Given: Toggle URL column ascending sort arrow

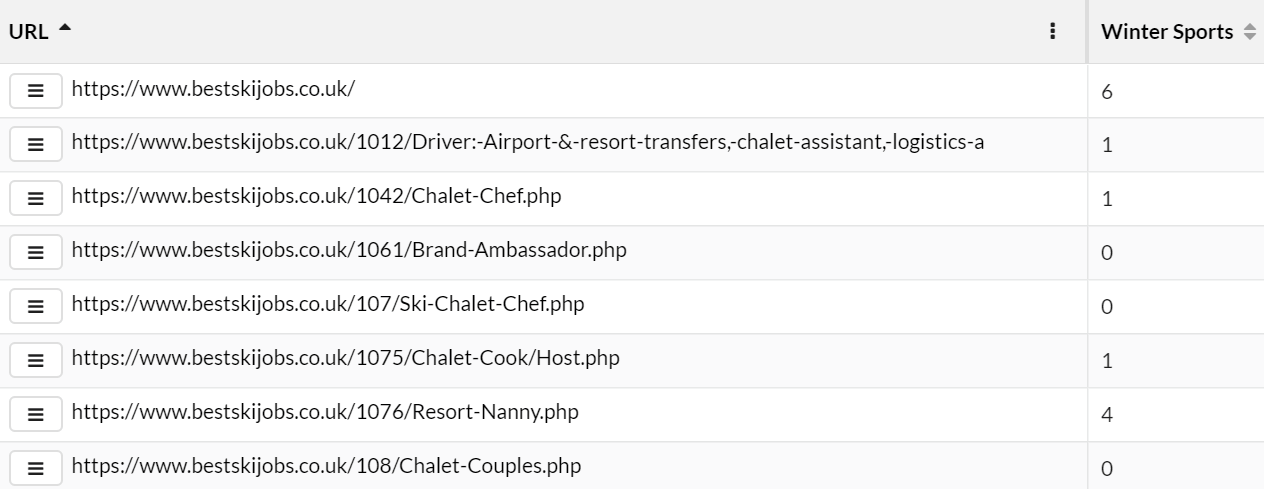Looking at the screenshot, I should [65, 29].
